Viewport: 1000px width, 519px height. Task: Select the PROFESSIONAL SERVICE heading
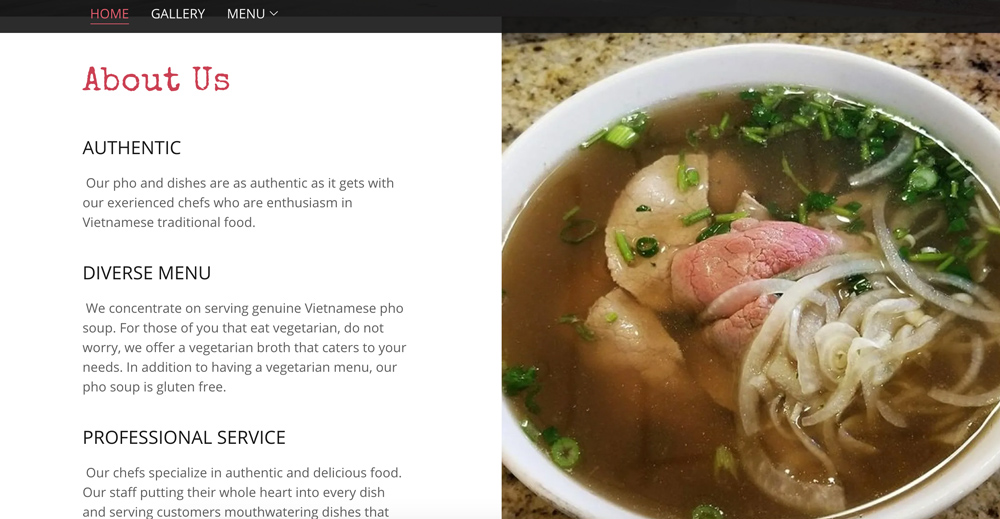click(184, 437)
